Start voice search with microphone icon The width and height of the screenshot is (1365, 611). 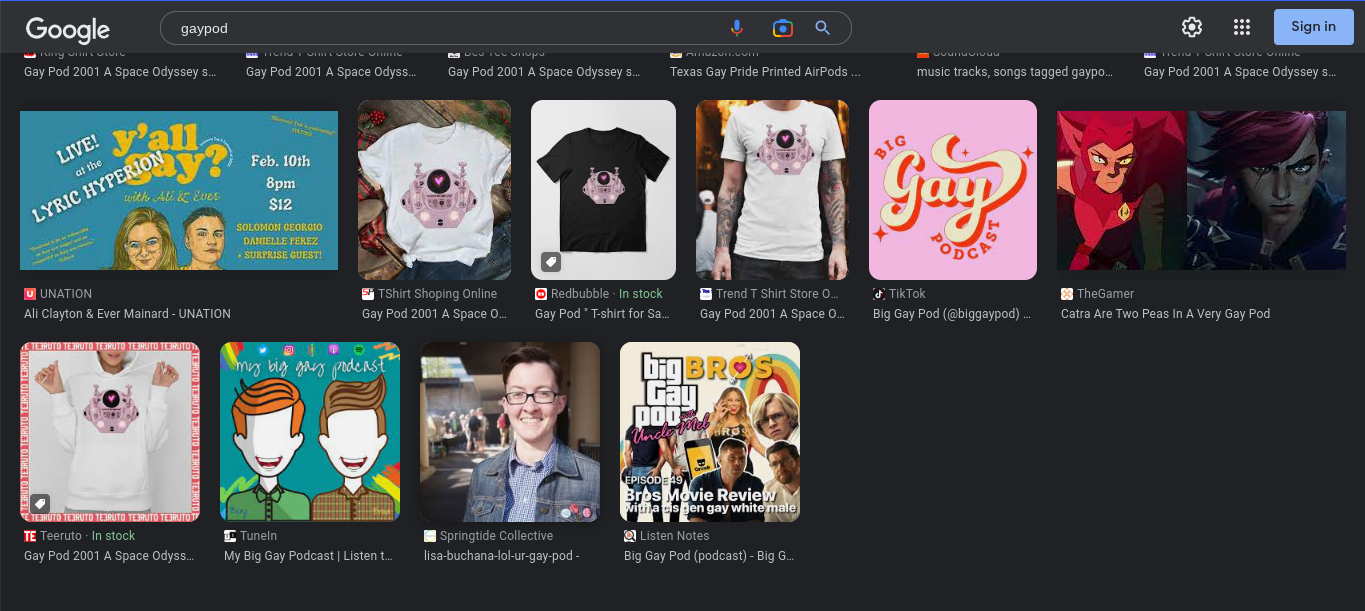point(737,28)
